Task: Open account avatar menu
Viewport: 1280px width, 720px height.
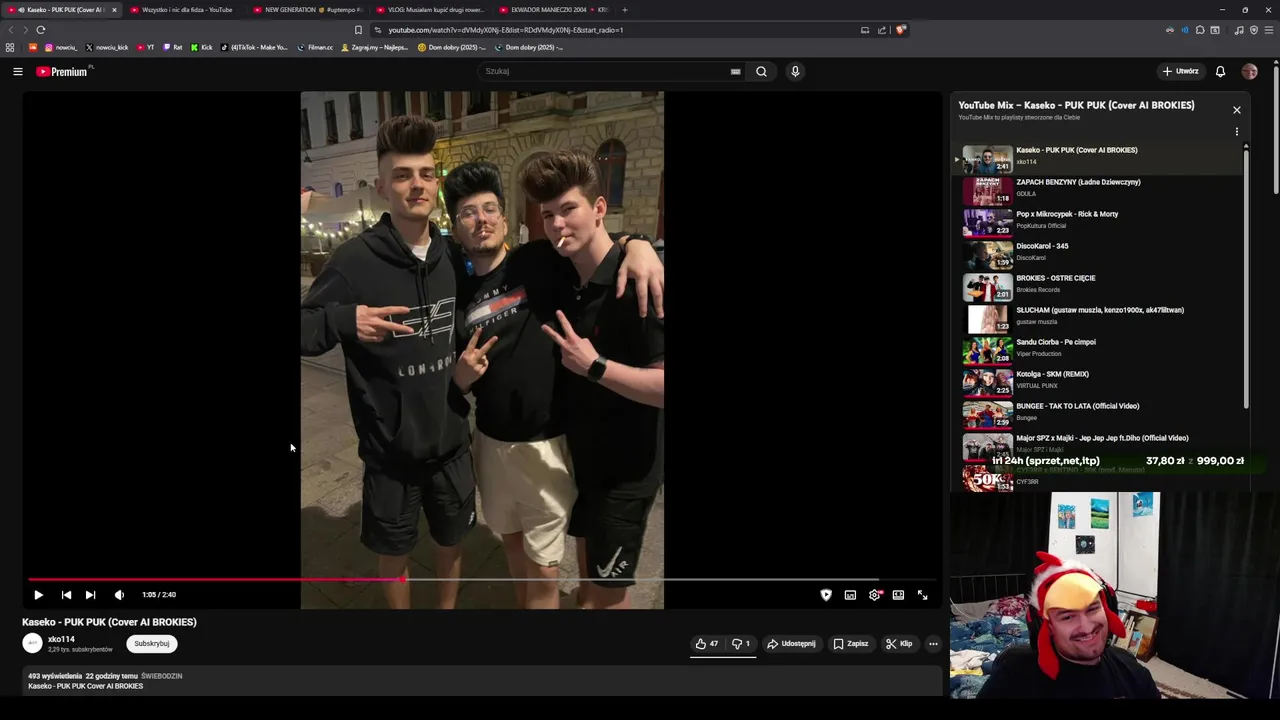Action: point(1249,71)
